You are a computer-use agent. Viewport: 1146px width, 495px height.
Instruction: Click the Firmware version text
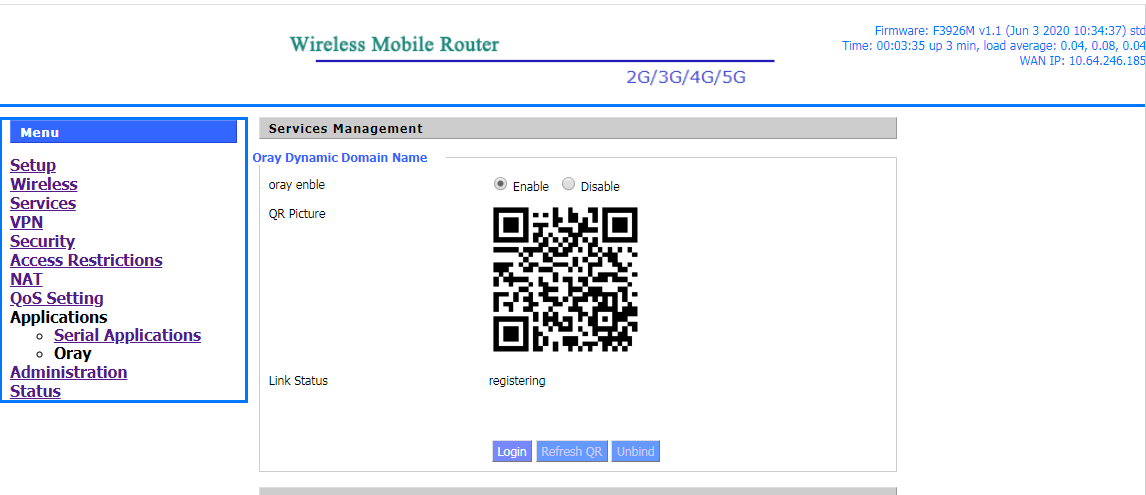(1009, 31)
